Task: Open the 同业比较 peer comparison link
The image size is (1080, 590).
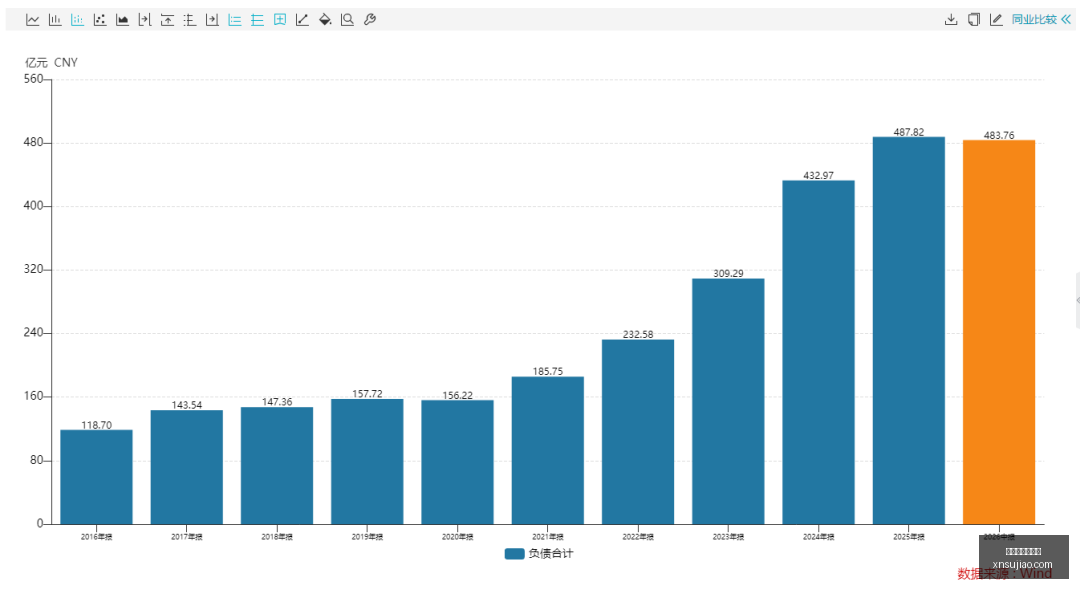Action: [1034, 20]
